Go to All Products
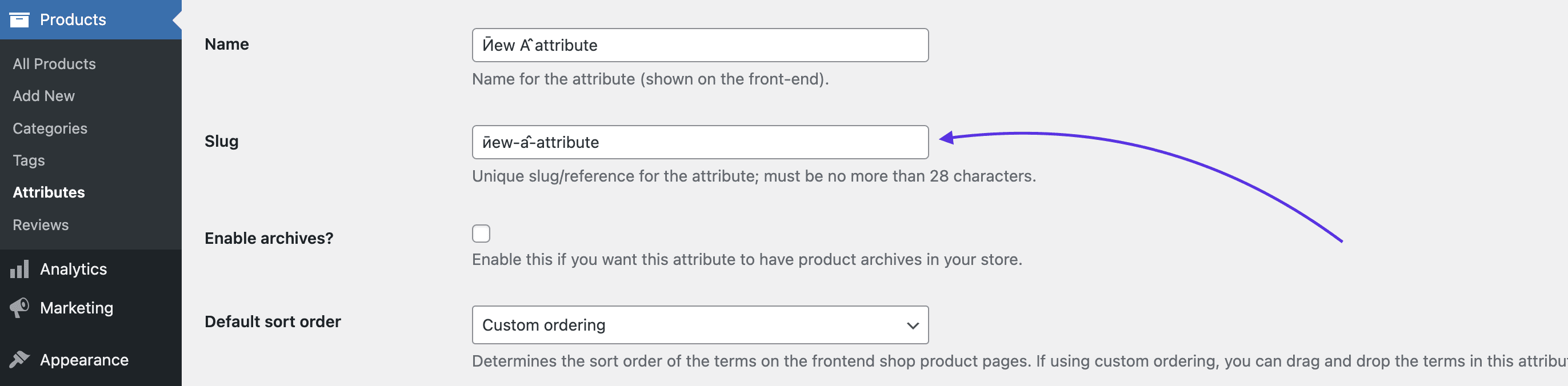1568x386 pixels. (54, 63)
